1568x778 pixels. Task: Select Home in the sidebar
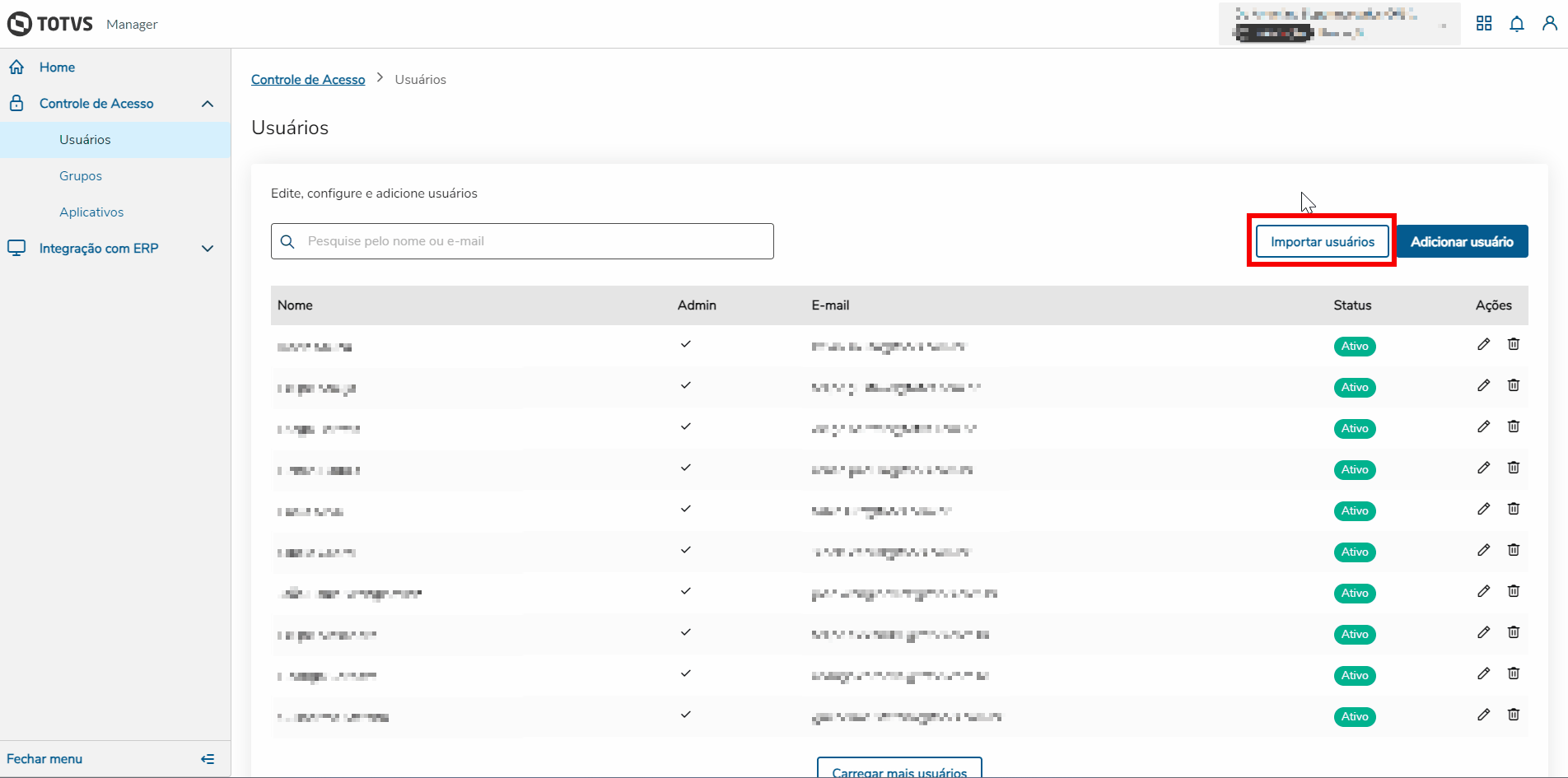click(x=57, y=68)
